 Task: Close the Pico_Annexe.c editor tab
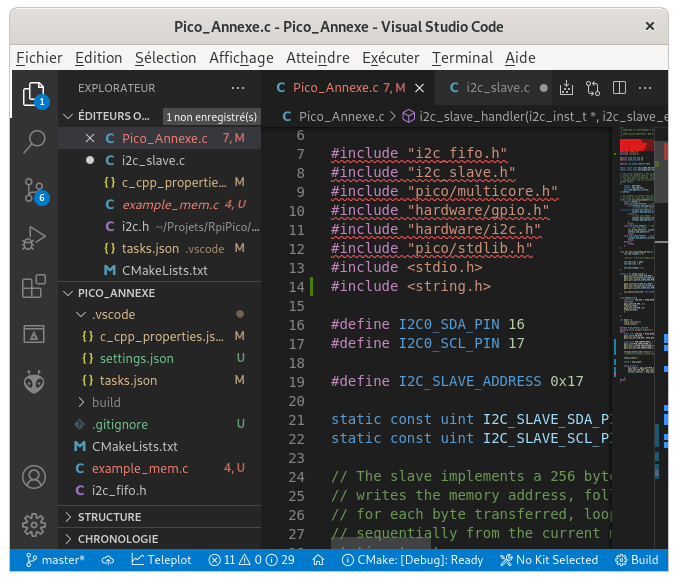(x=419, y=88)
